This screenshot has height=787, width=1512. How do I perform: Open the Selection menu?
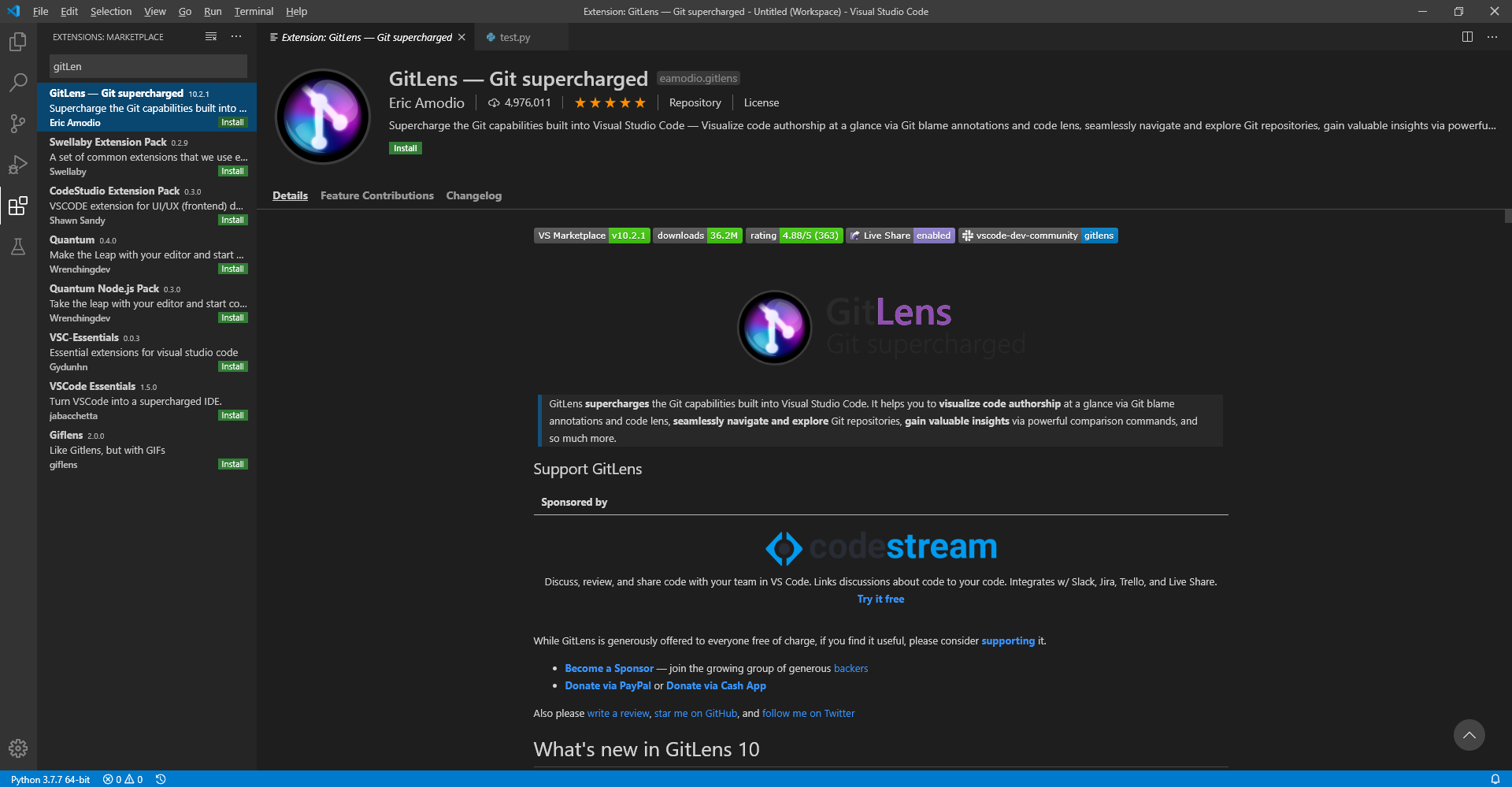110,11
